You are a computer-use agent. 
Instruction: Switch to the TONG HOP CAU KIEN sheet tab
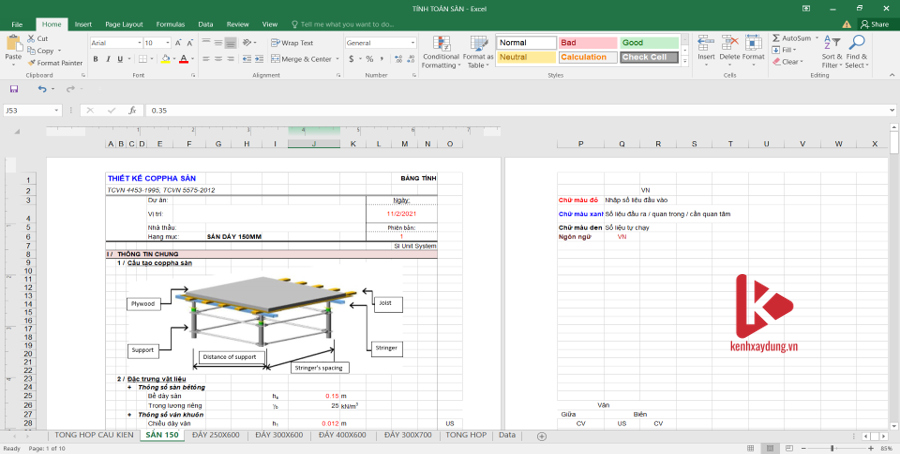click(x=94, y=435)
